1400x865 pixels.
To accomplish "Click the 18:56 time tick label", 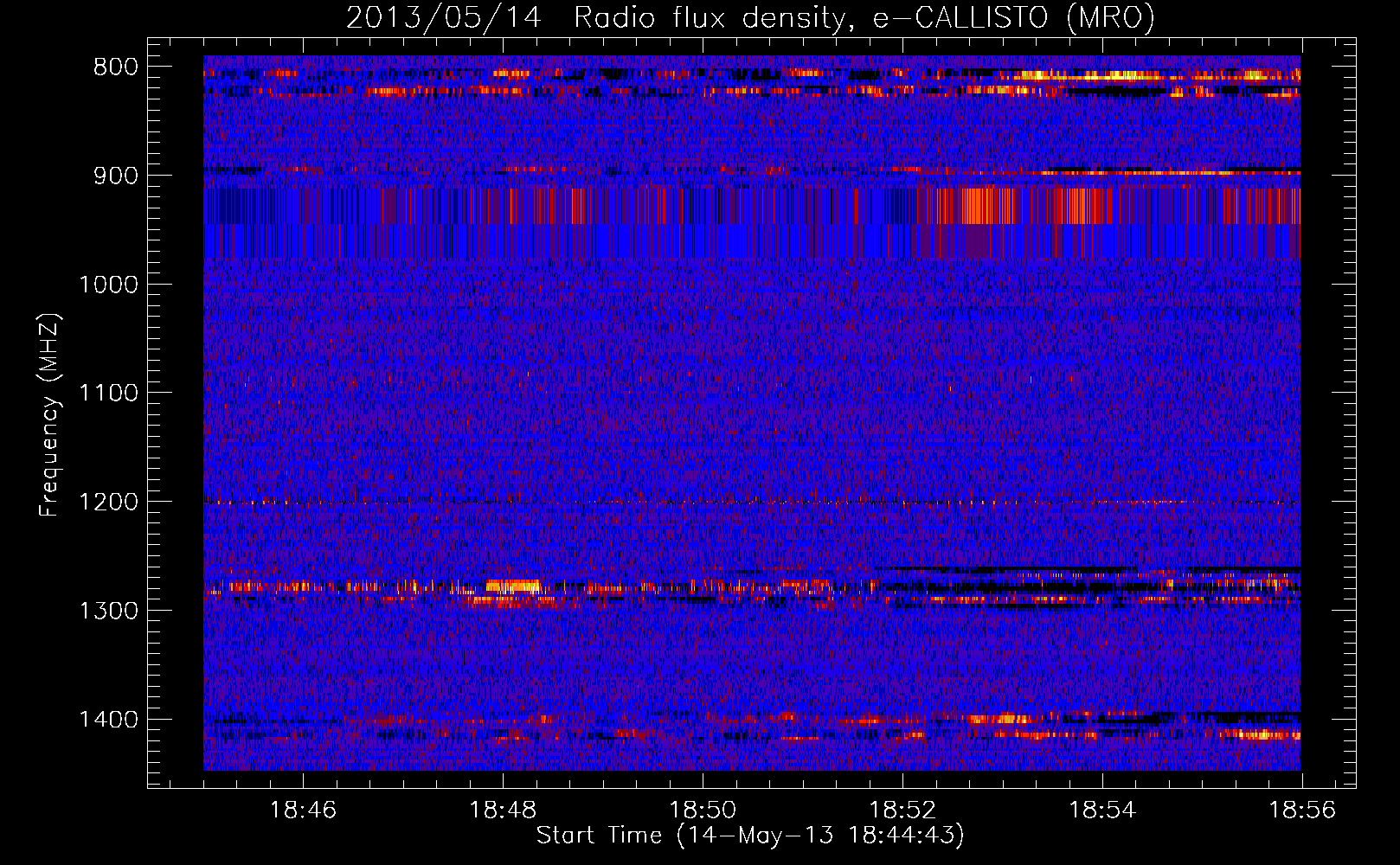I will 1302,811.
